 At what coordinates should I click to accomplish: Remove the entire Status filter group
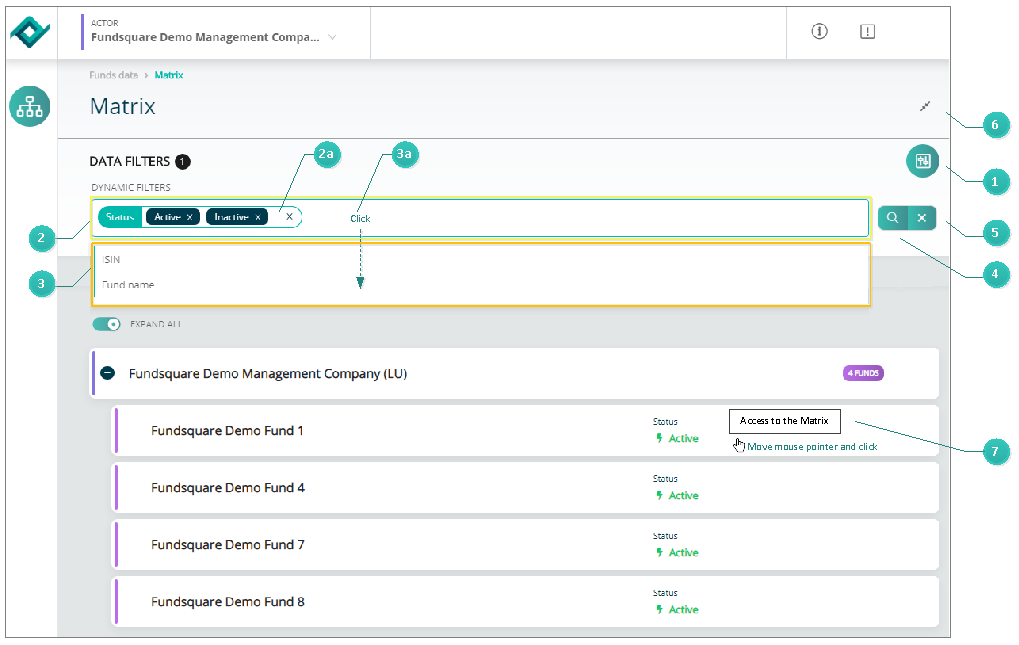289,217
